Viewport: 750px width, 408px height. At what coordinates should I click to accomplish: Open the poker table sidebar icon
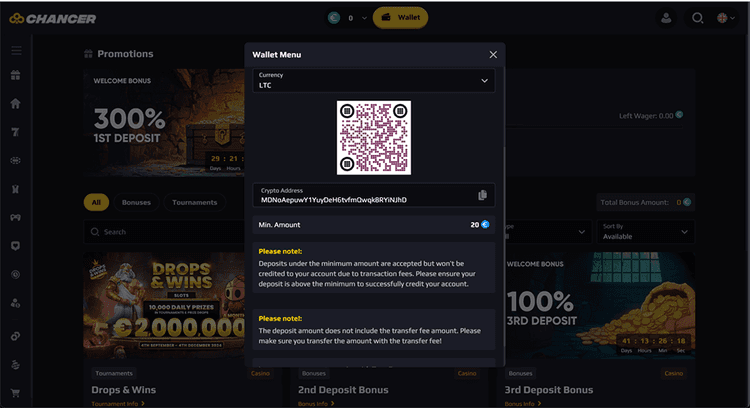coord(16,161)
